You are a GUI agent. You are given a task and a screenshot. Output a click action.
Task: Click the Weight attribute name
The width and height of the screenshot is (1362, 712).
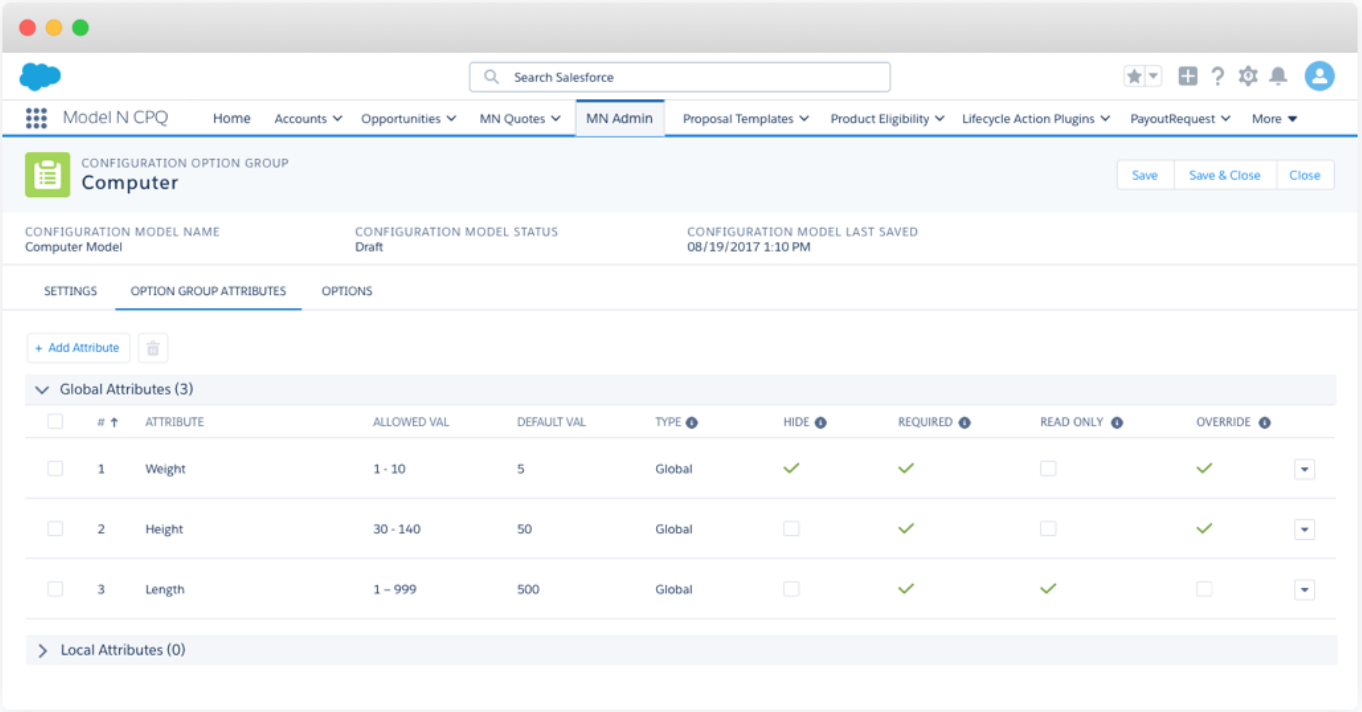click(x=166, y=469)
